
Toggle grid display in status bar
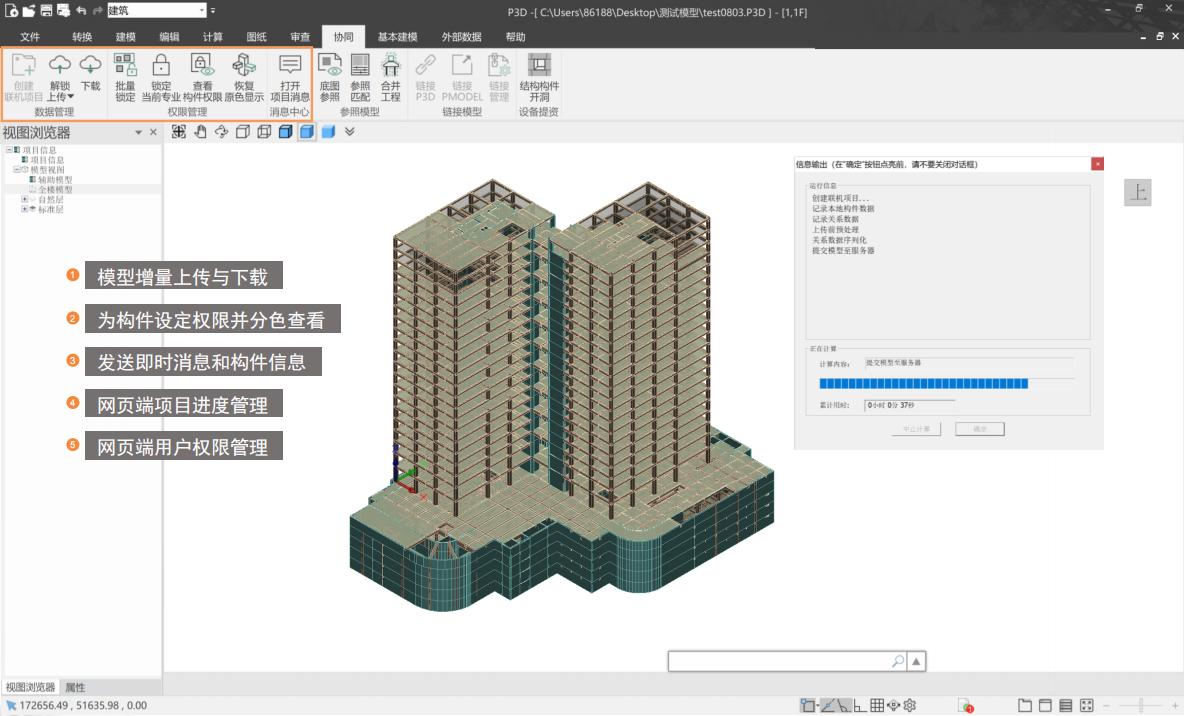(x=876, y=705)
